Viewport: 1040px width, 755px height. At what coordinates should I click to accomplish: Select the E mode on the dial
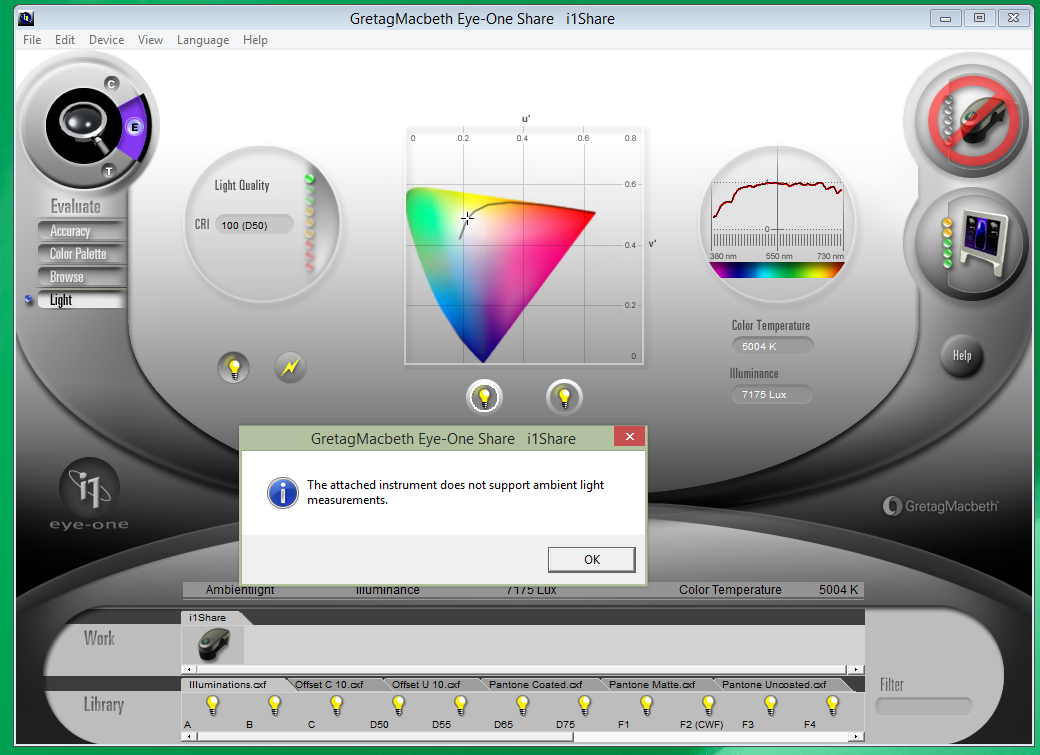point(135,127)
